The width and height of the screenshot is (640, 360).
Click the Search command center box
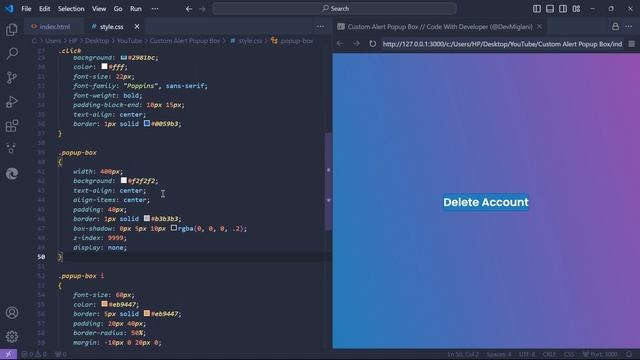click(x=335, y=9)
